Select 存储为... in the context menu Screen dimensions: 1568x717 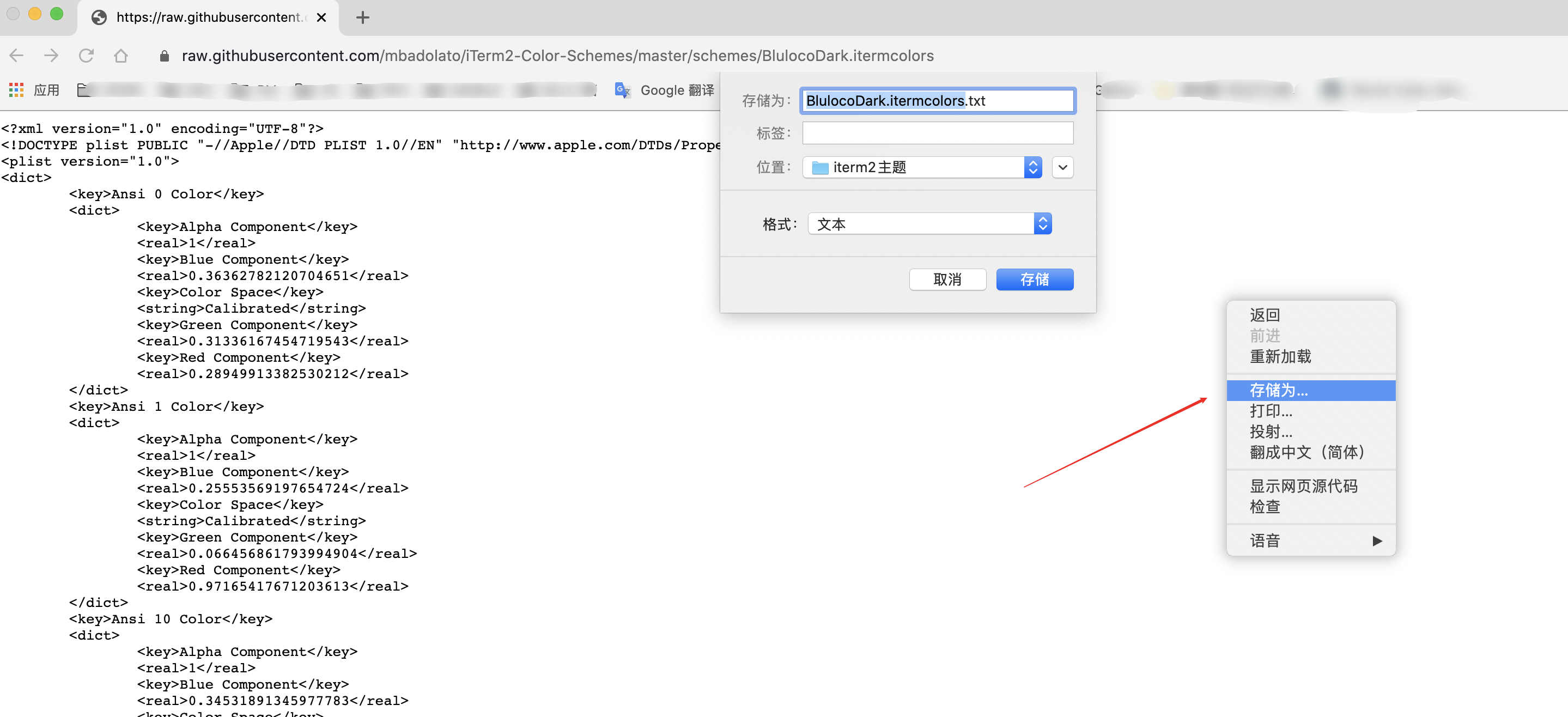(1278, 390)
